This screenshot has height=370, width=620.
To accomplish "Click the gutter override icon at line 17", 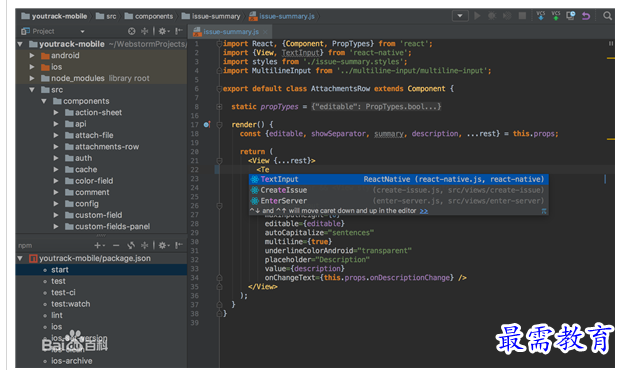I will [207, 125].
